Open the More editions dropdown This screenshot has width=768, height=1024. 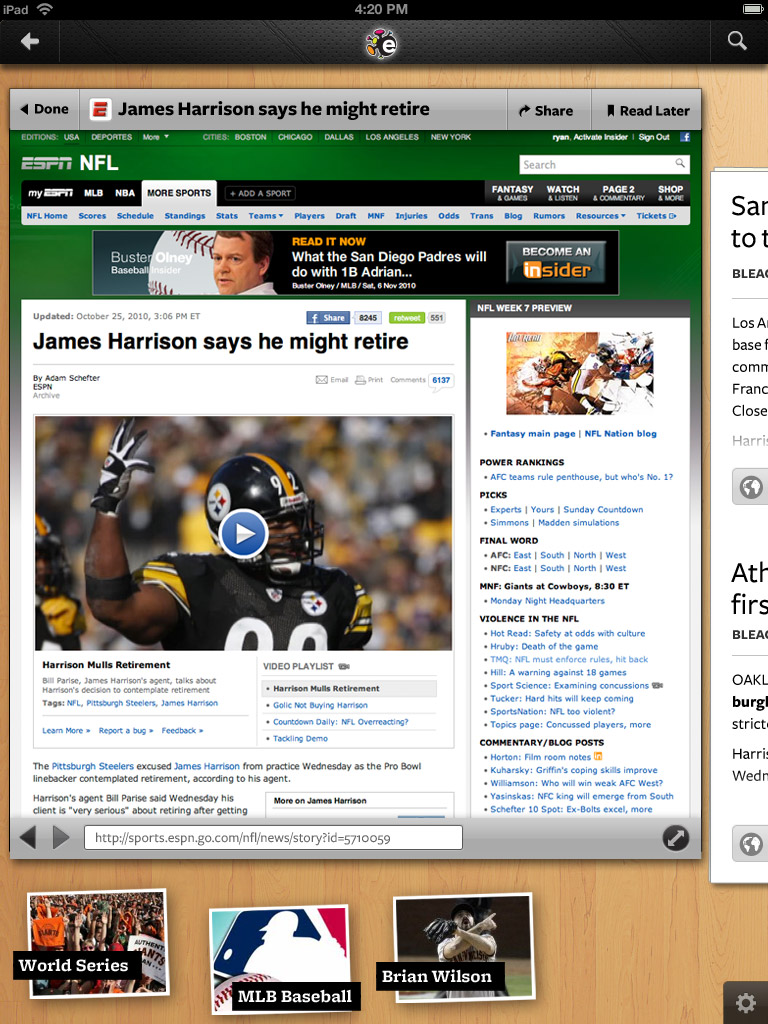[x=156, y=137]
